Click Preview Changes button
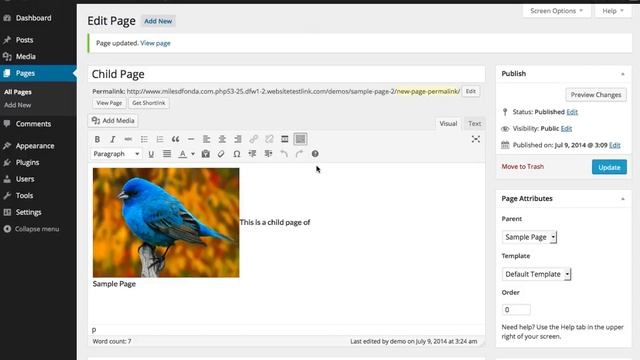This screenshot has width=640, height=360. tap(596, 95)
